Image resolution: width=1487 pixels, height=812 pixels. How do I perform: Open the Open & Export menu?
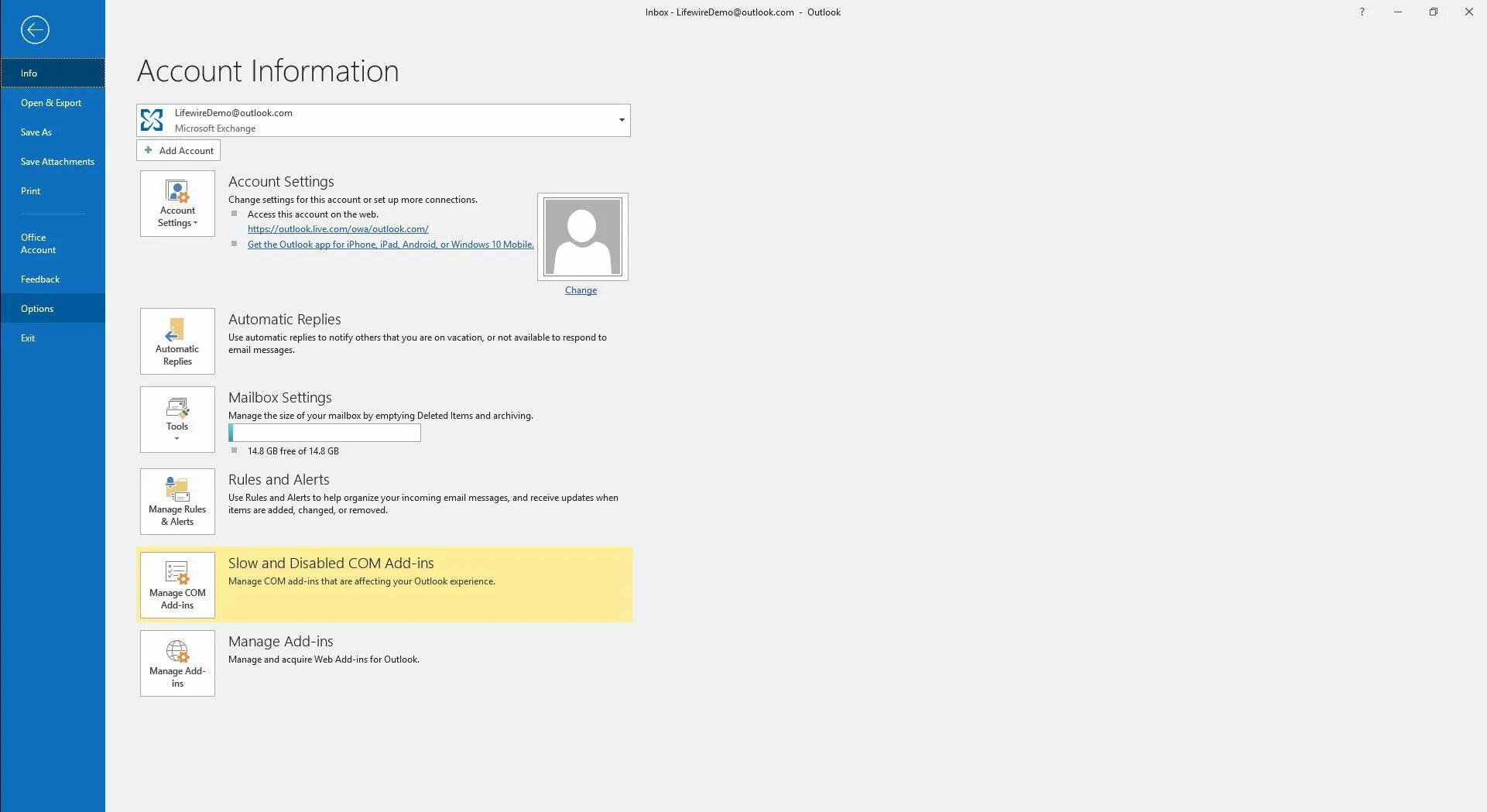click(53, 103)
